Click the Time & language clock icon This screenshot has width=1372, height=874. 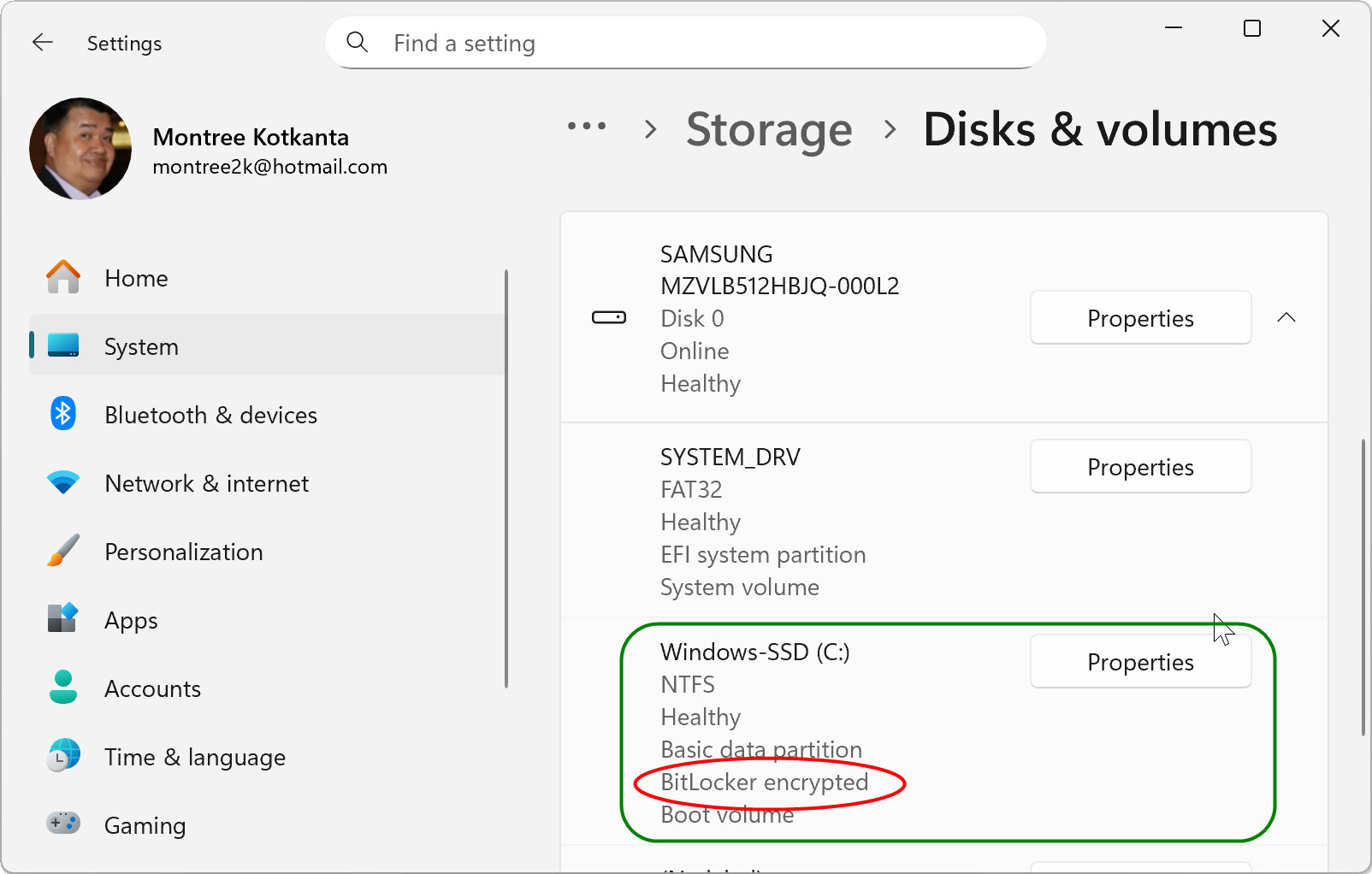tap(62, 756)
